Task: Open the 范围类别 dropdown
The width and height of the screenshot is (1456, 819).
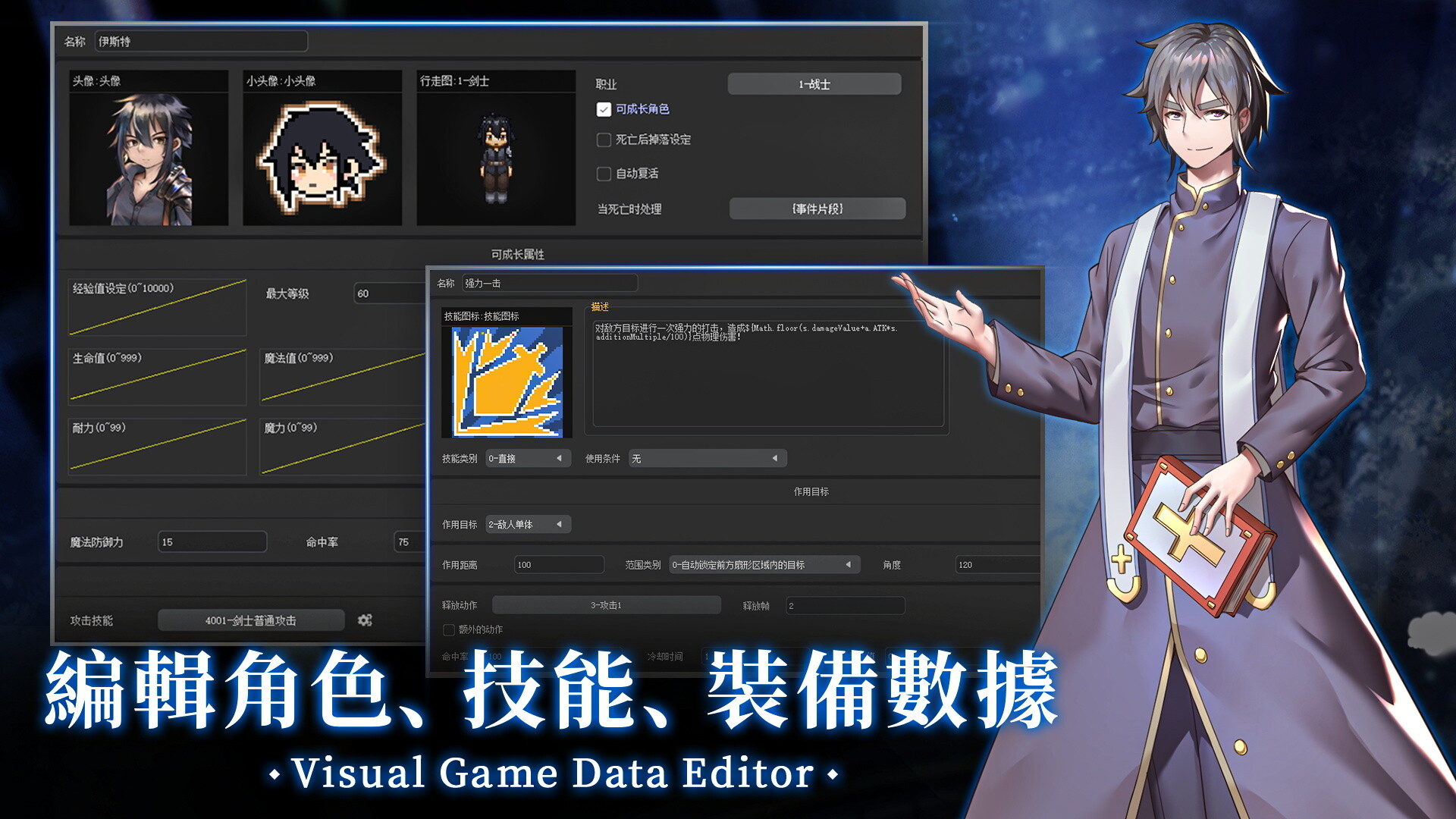Action: point(764,565)
